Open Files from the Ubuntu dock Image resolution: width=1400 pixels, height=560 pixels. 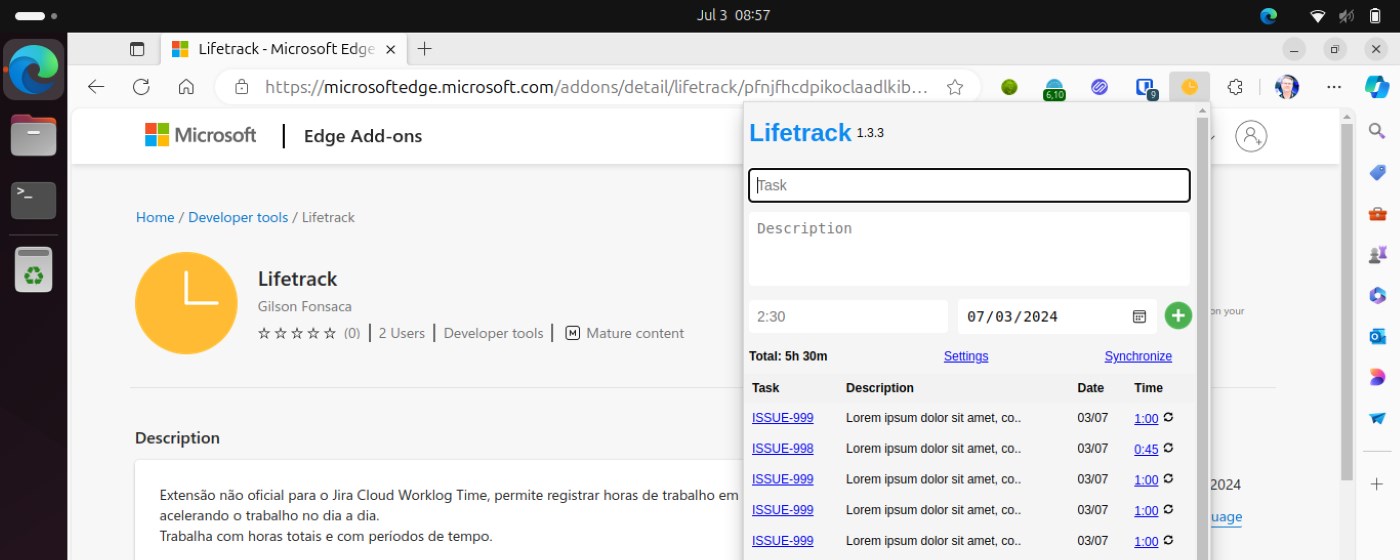(x=34, y=135)
